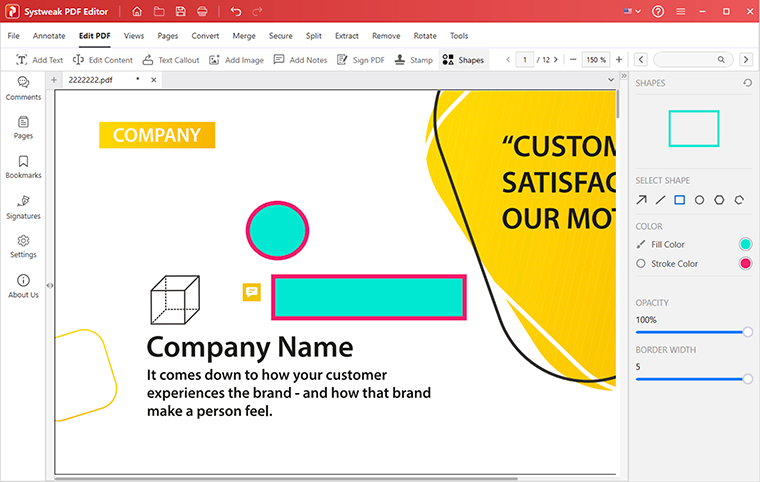The width and height of the screenshot is (760, 482).
Task: Reset shape properties icon
Action: coord(747,83)
